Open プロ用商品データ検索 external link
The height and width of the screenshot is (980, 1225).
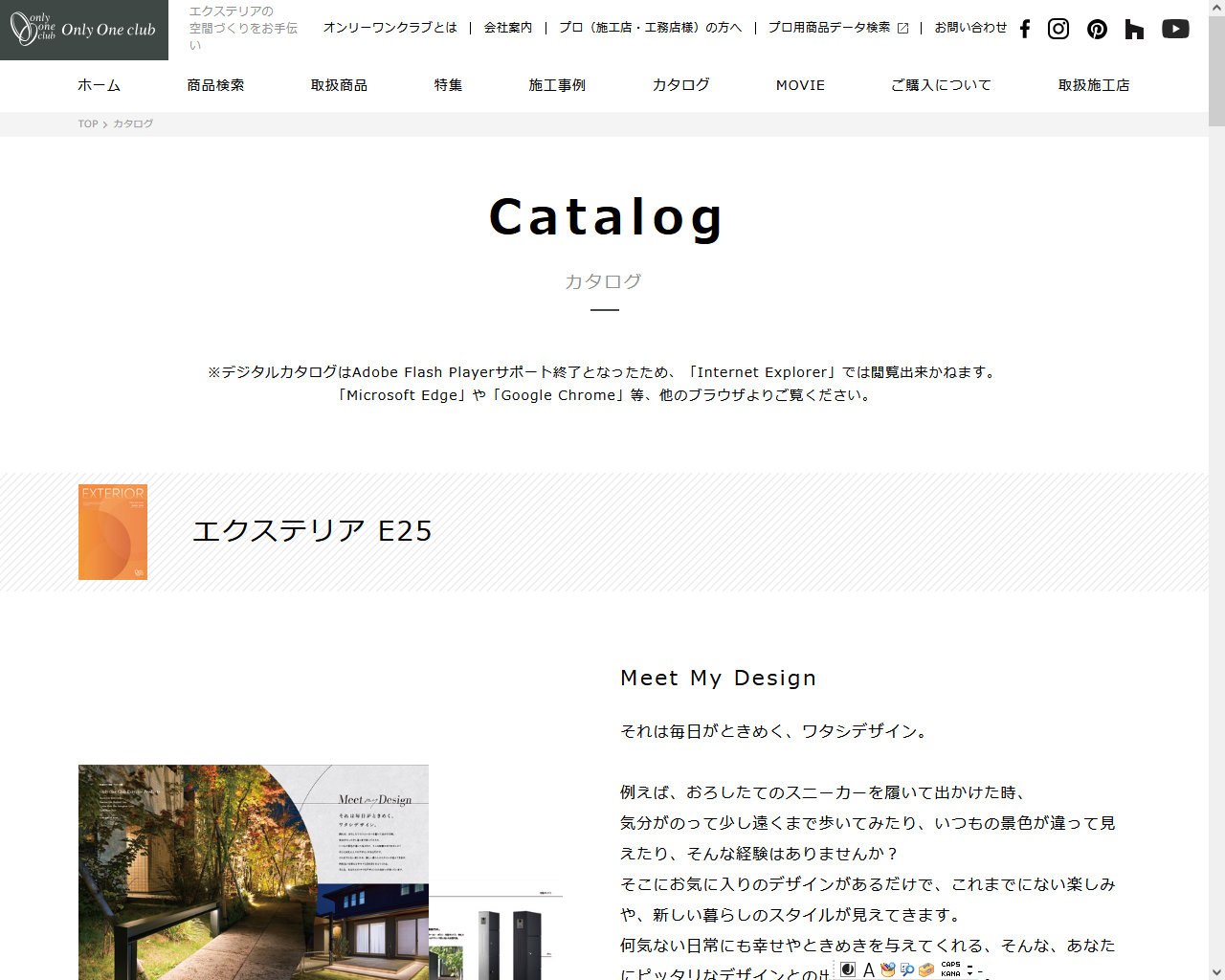click(x=837, y=28)
